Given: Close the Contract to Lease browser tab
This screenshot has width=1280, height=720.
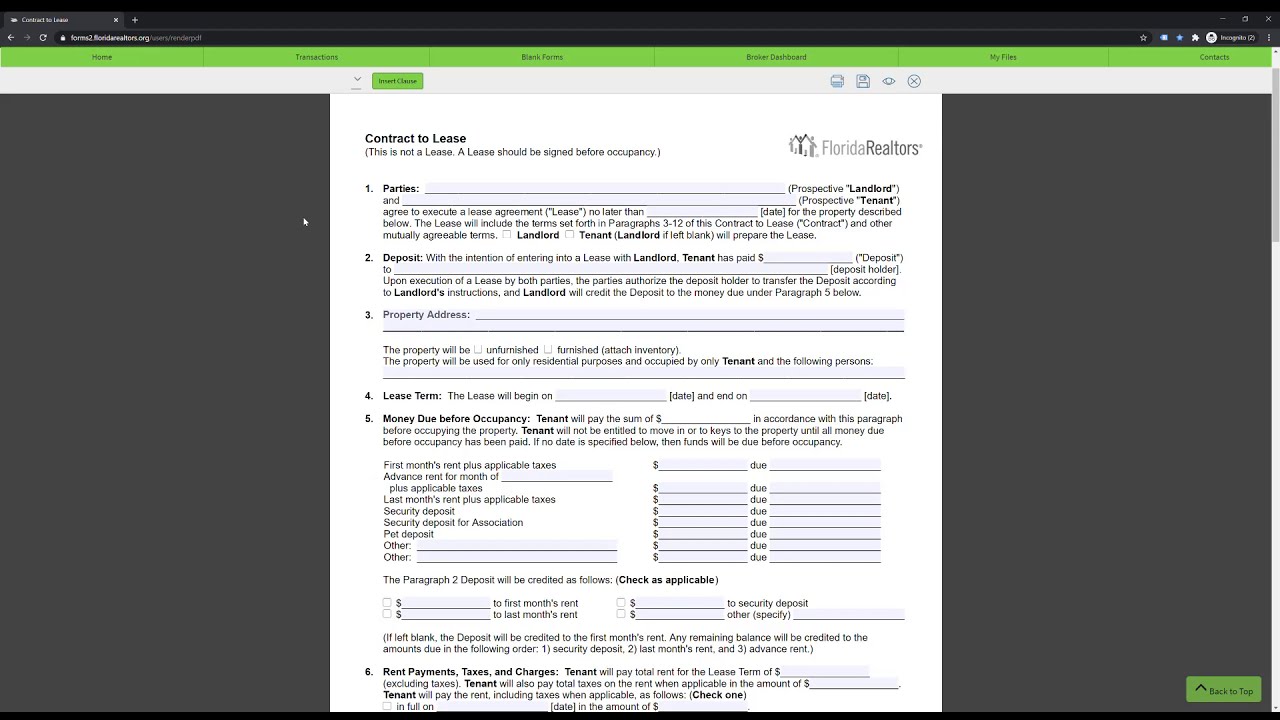Looking at the screenshot, I should pos(116,19).
